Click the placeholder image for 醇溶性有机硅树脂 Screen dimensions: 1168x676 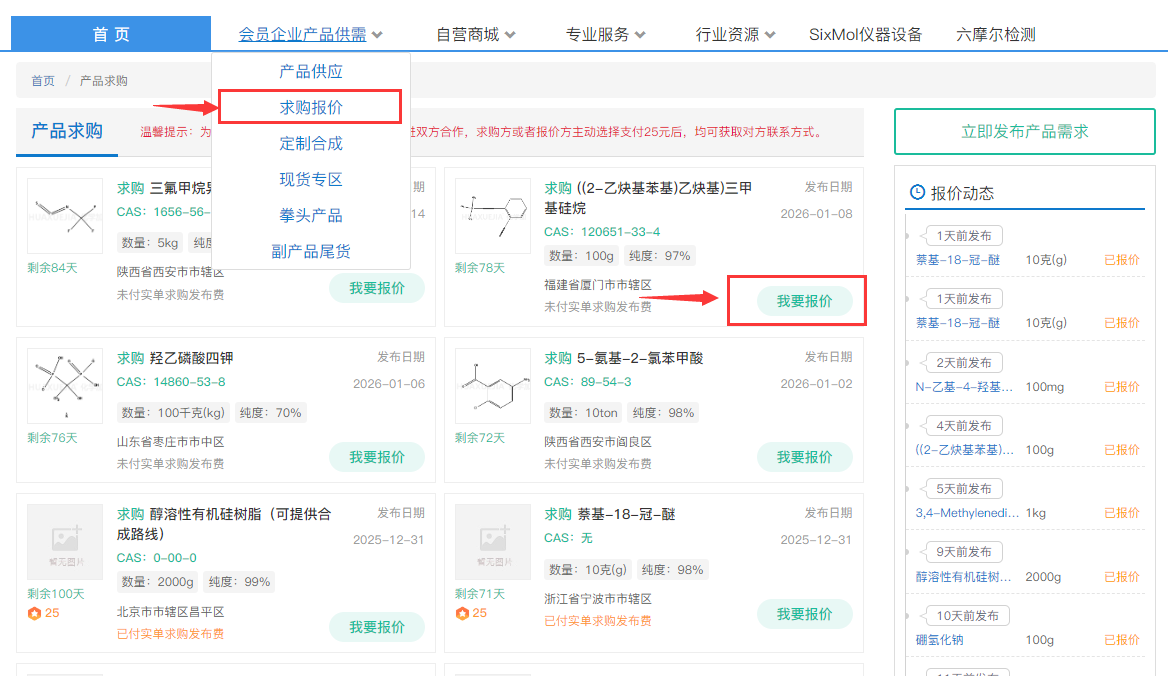click(65, 542)
